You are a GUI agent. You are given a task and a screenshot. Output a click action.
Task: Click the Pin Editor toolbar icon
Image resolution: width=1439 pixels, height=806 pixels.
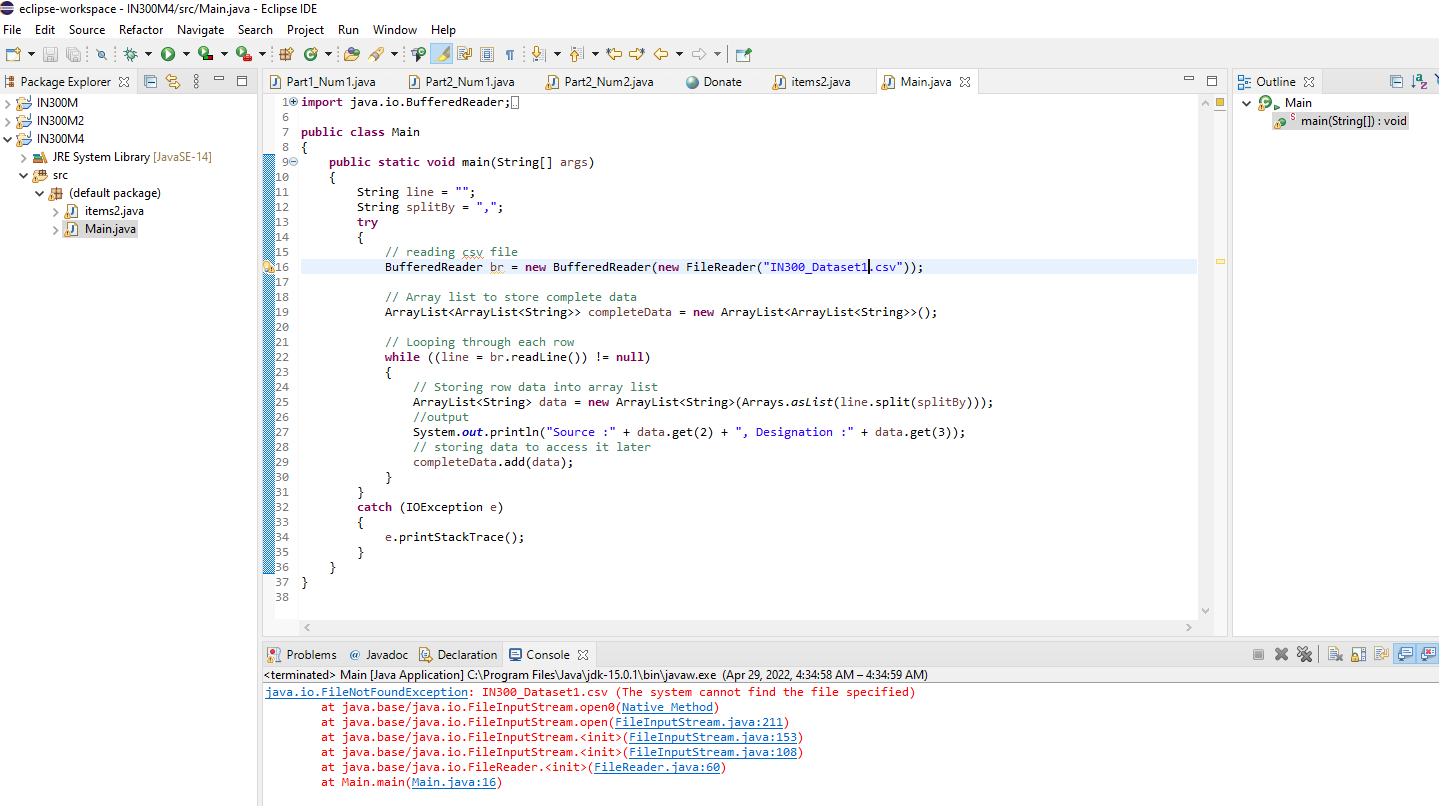(743, 54)
